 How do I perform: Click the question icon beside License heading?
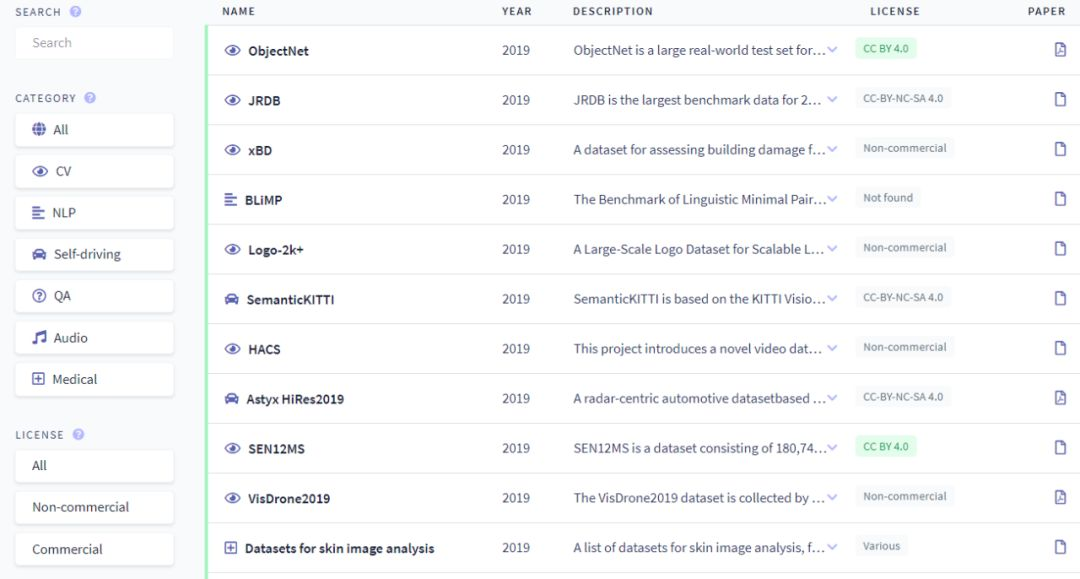click(78, 435)
